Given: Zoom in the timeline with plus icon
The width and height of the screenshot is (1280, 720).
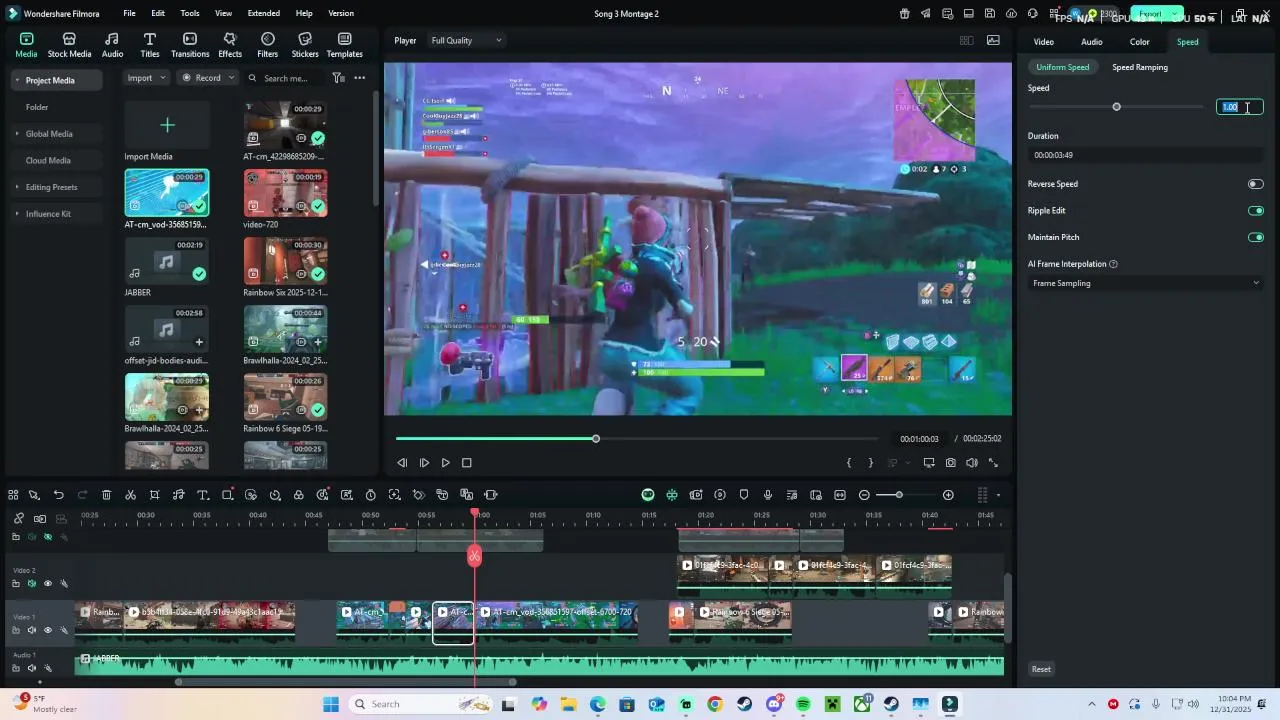Looking at the screenshot, I should [948, 495].
